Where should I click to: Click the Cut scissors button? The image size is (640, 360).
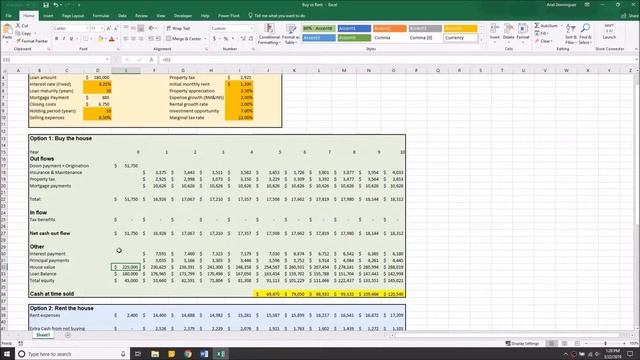click(x=22, y=26)
